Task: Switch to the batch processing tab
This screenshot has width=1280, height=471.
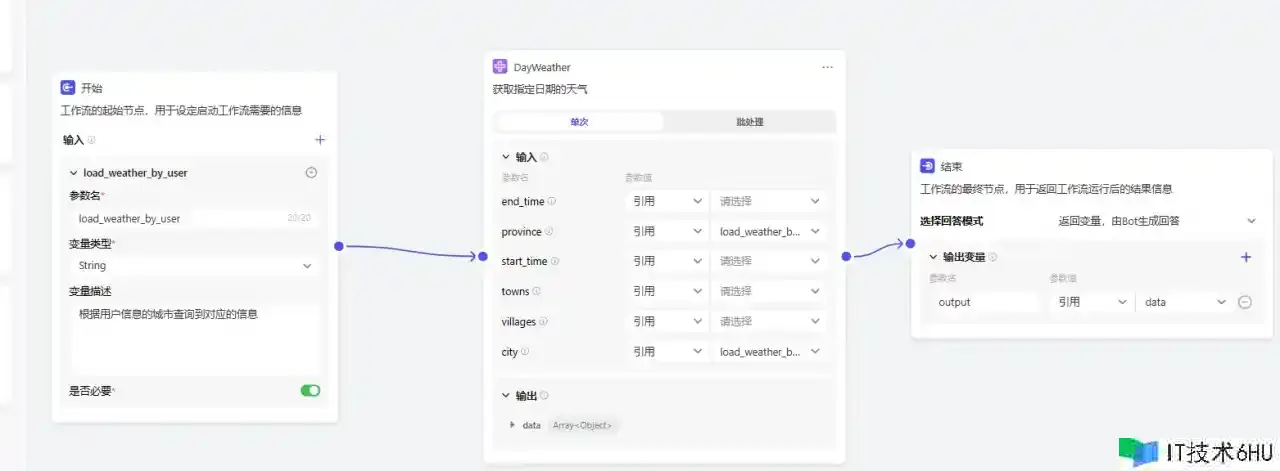Action: pos(749,122)
